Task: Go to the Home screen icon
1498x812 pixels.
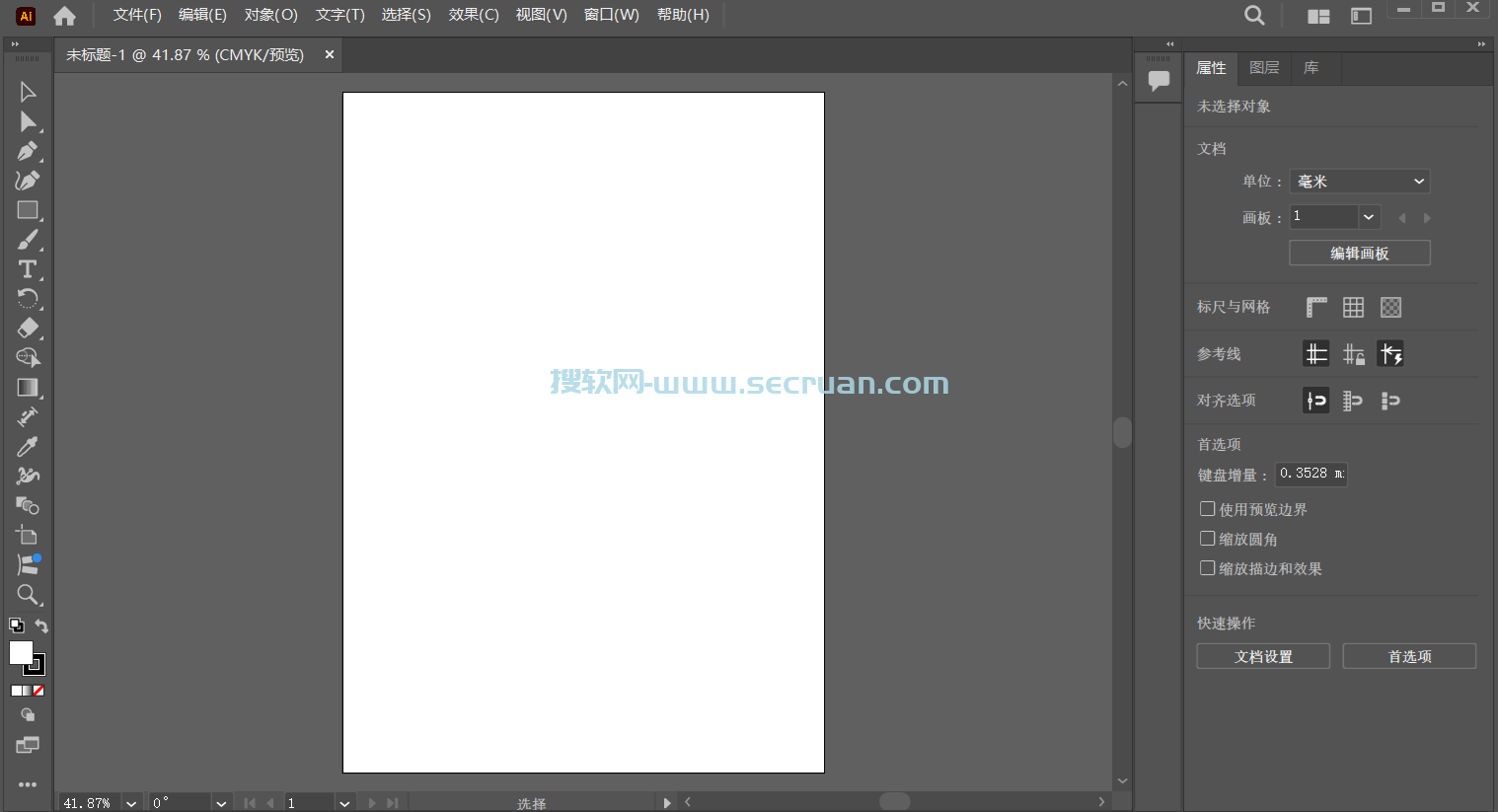Action: (x=64, y=16)
